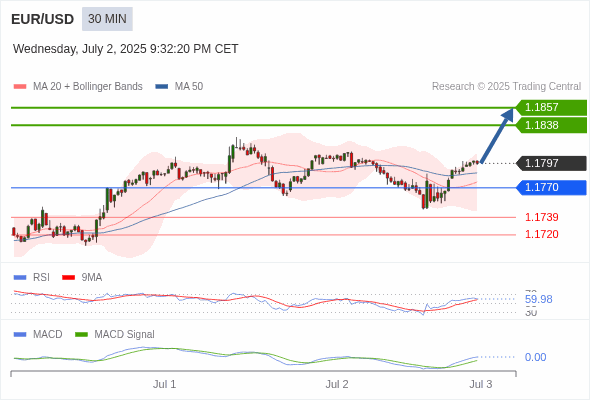This screenshot has height=400, width=590.
Task: Click the Jul 3 axis label
Action: pyautogui.click(x=481, y=384)
